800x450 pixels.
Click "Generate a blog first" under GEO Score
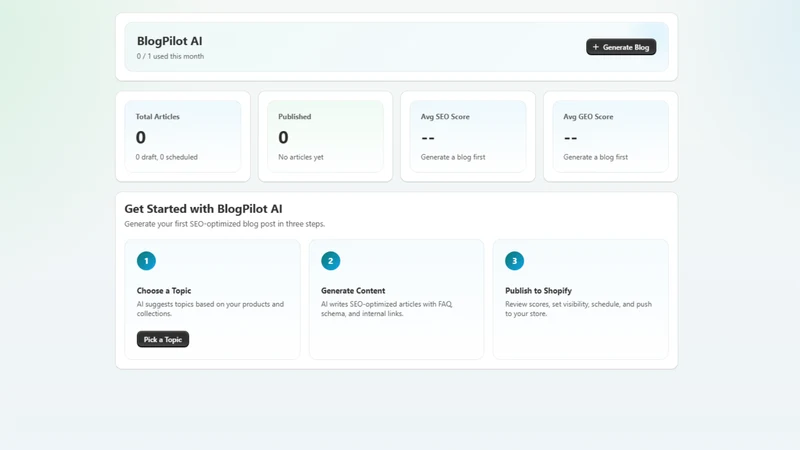pos(595,157)
